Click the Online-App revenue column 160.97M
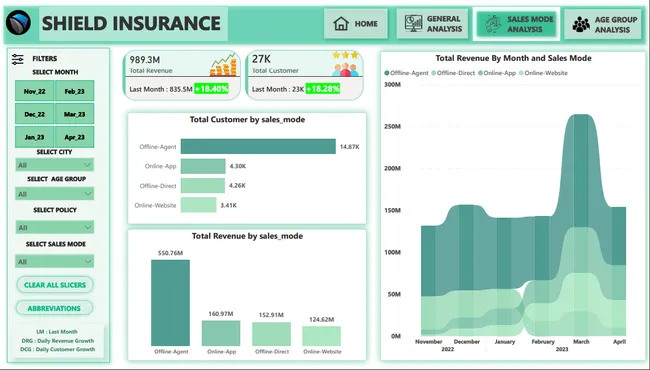Viewport: 650px width, 370px height. tap(221, 333)
